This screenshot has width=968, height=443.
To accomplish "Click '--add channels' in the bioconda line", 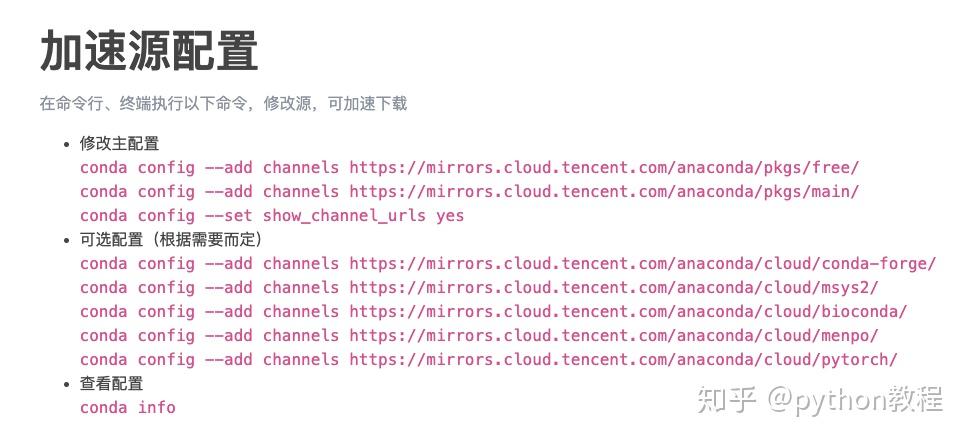I will [271, 311].
